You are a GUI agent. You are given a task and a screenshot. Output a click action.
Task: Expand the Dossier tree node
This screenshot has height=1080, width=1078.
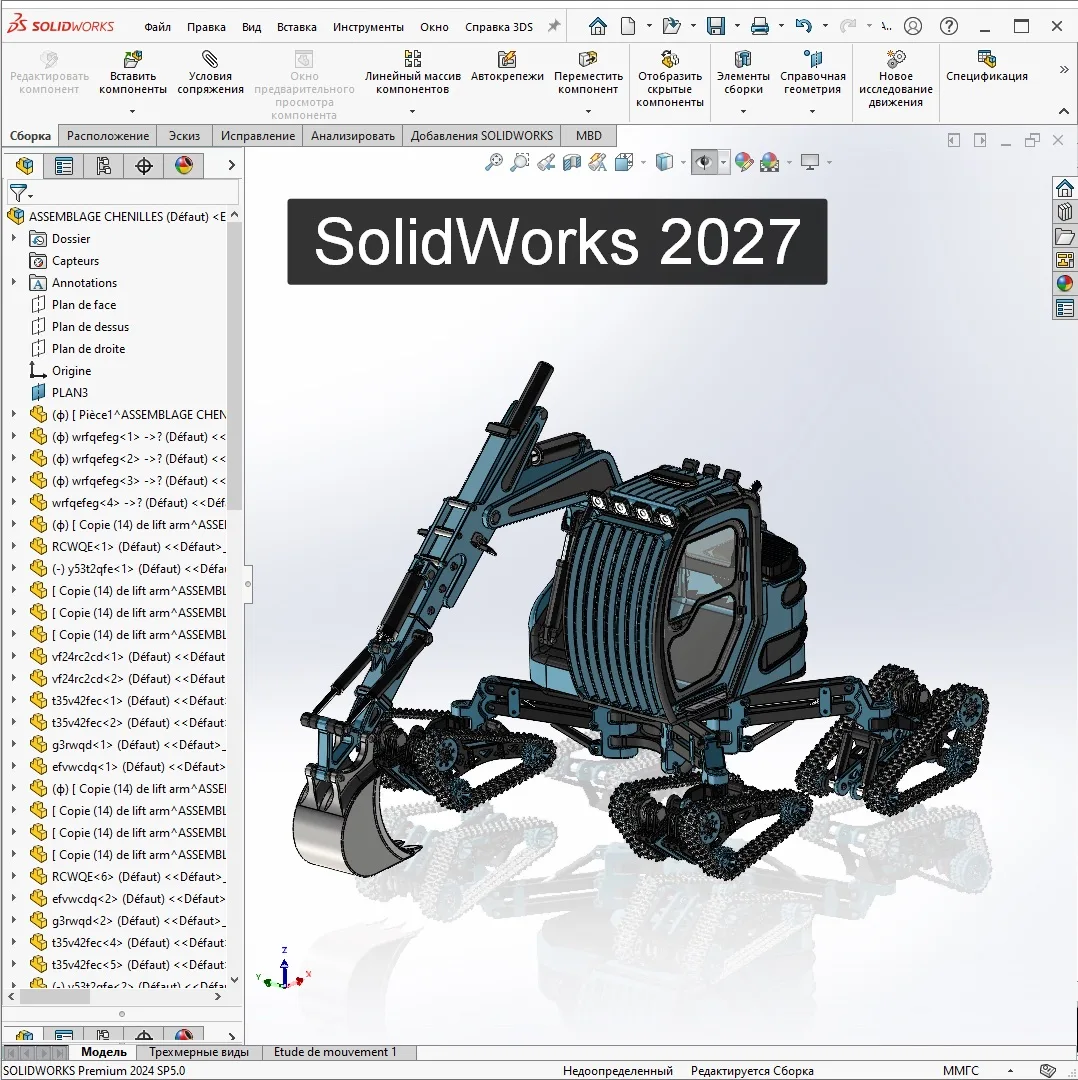tap(13, 238)
